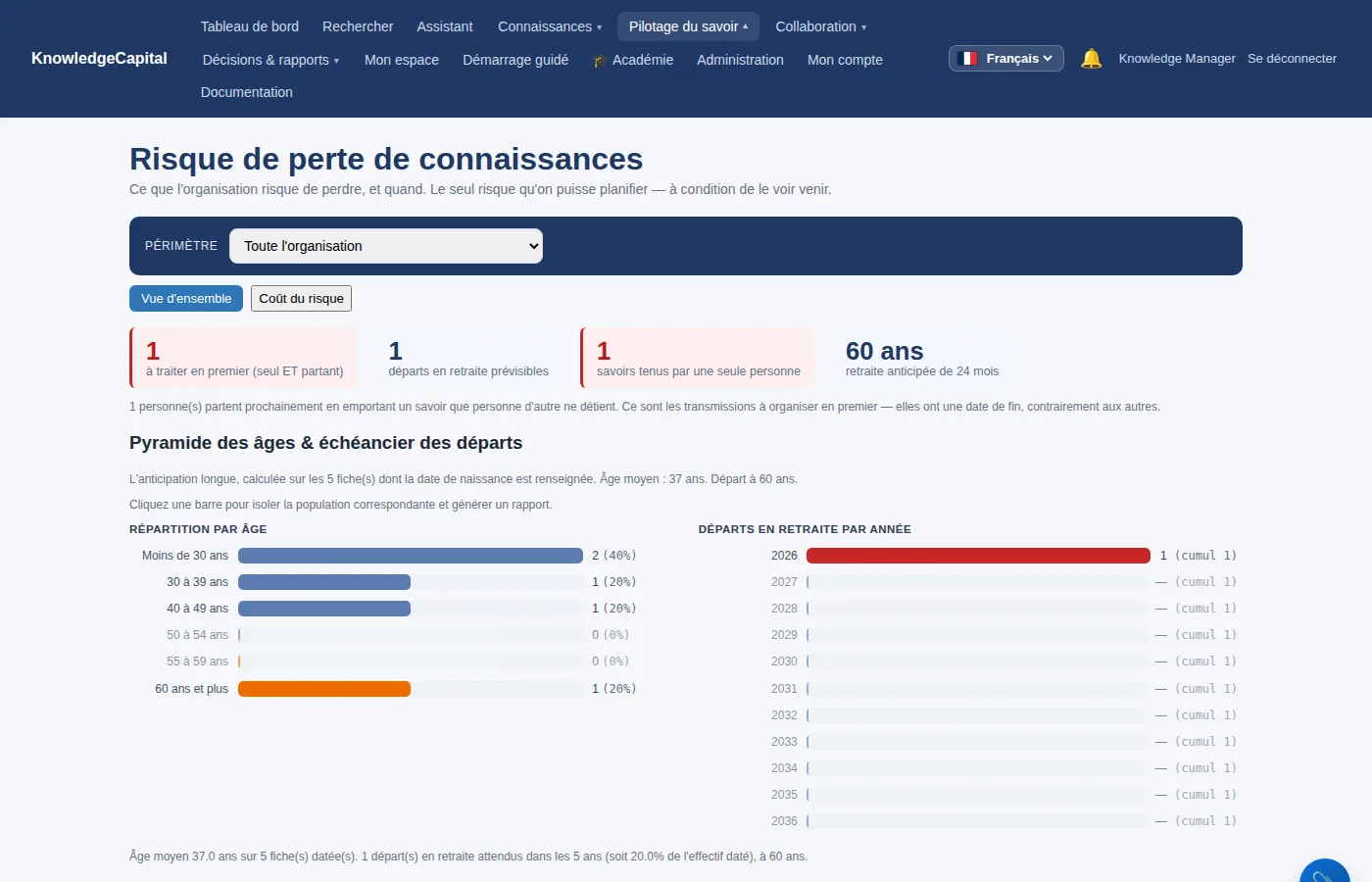Select the '60 ans' retraite anticipée card
Screen dimensions: 1372x882
coord(922,358)
